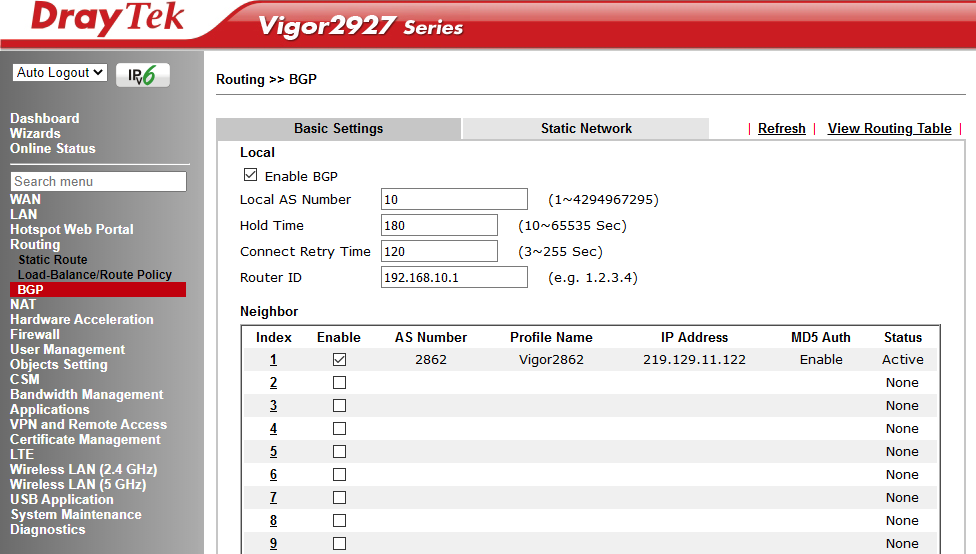The height and width of the screenshot is (554, 976).
Task: Expand the Firewall menu
Action: point(35,334)
